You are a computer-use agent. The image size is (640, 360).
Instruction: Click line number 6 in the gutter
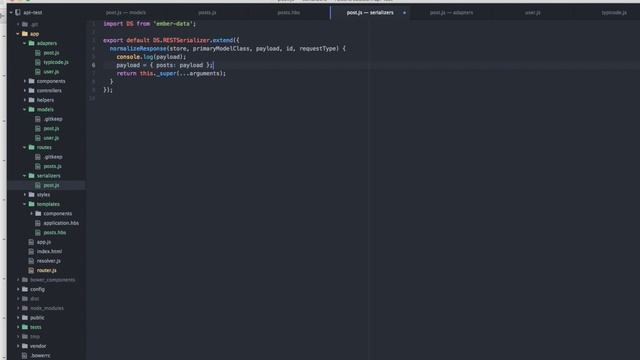pyautogui.click(x=93, y=65)
